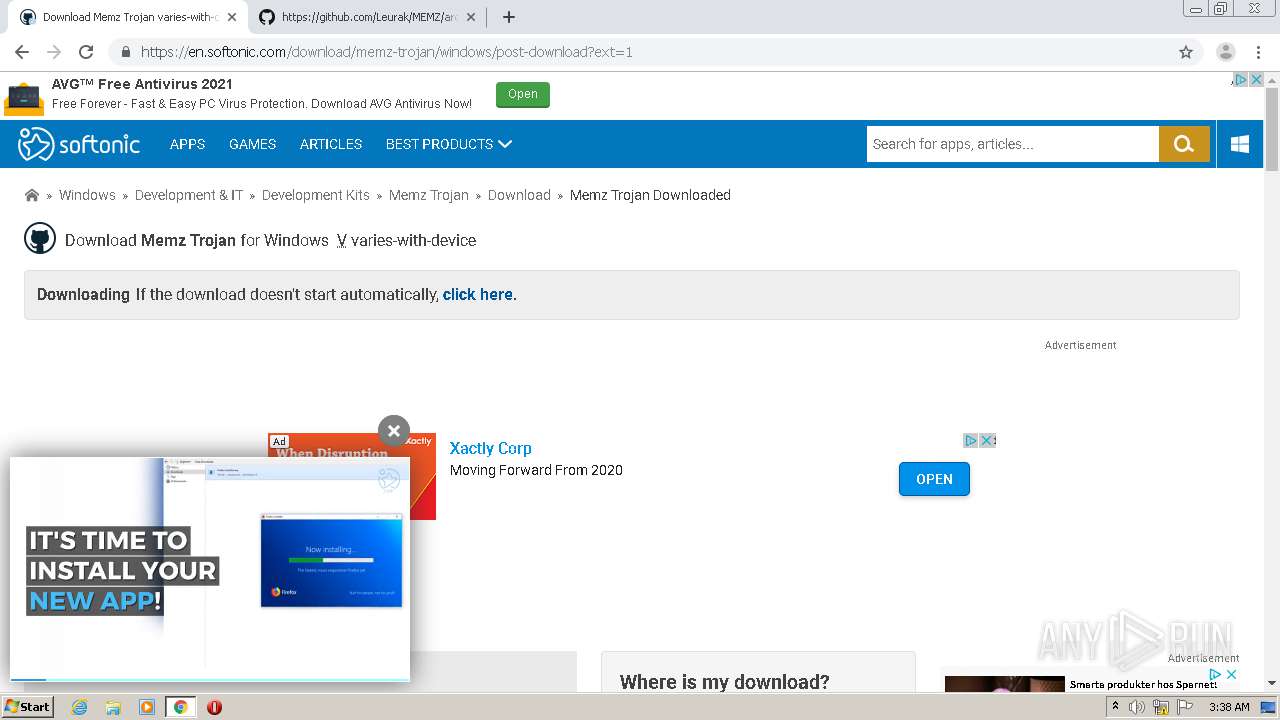
Task: Click the browser forward arrow
Action: tap(54, 52)
